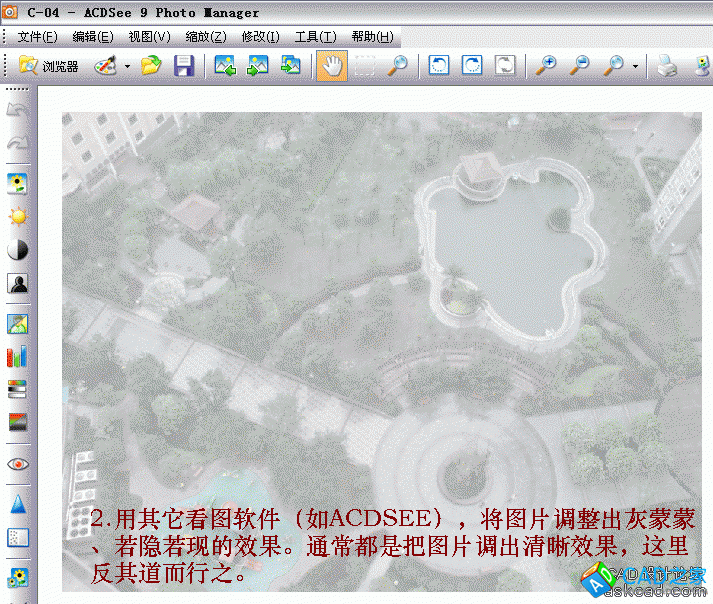Rotate image clockwise
The width and height of the screenshot is (713, 604).
coord(472,66)
